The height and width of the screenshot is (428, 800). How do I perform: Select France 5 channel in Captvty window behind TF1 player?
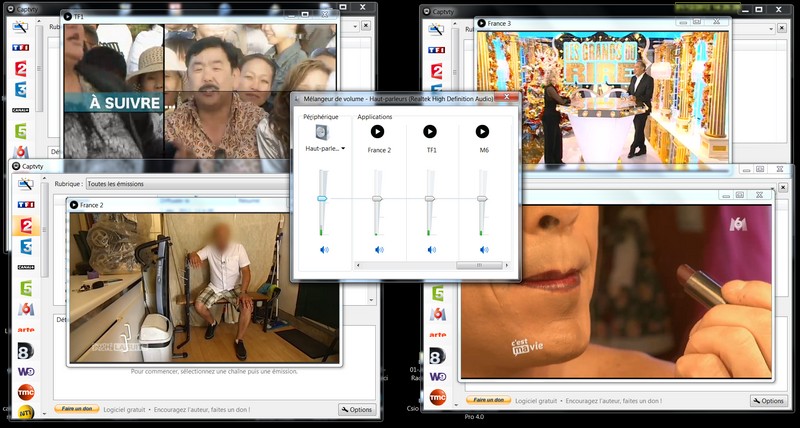coord(20,131)
